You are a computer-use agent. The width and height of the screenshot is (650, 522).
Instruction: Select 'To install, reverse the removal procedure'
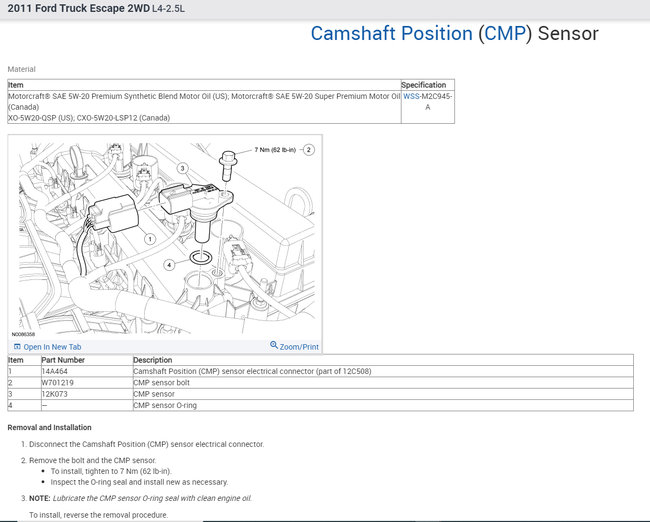tap(99, 515)
